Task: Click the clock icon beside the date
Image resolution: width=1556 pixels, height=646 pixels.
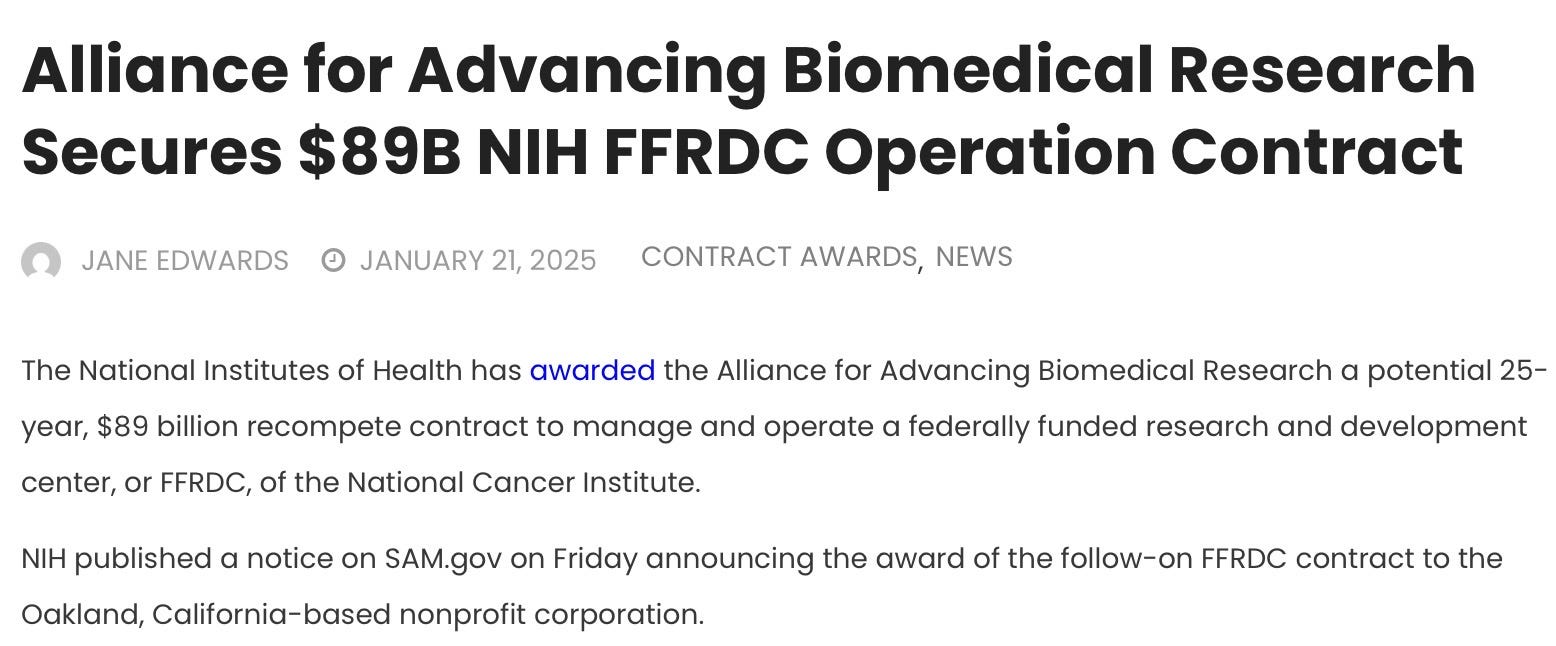Action: (x=333, y=261)
